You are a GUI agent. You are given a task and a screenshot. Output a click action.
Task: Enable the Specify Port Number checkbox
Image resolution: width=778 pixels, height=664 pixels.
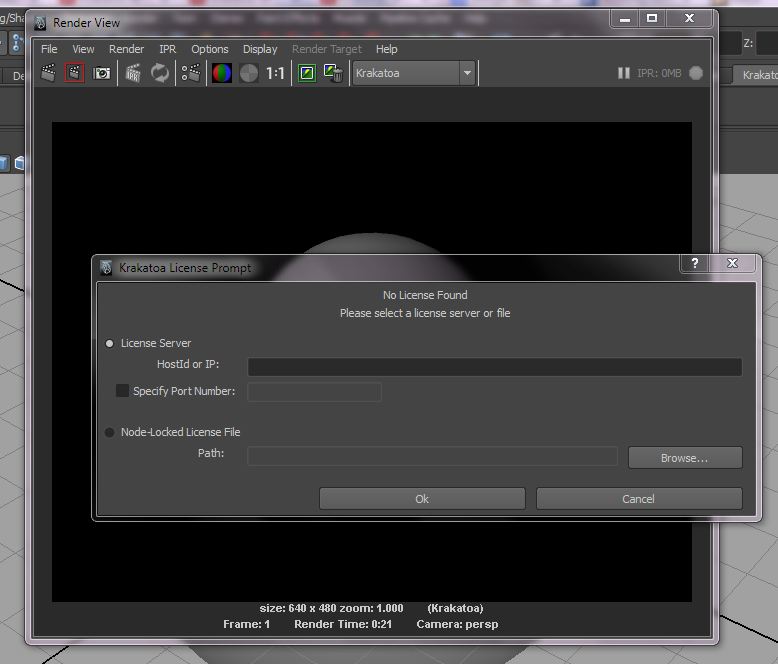(122, 391)
